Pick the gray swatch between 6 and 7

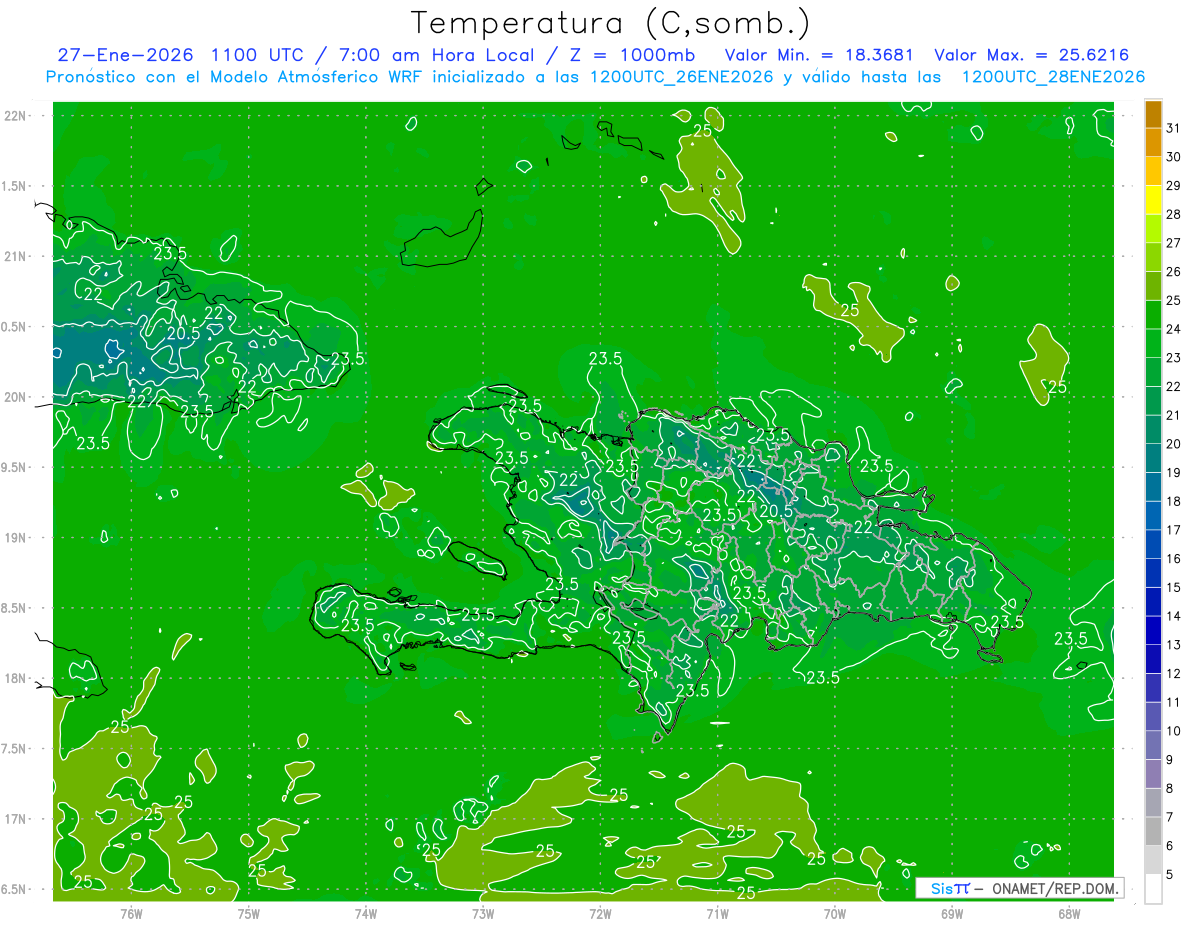tap(1153, 831)
